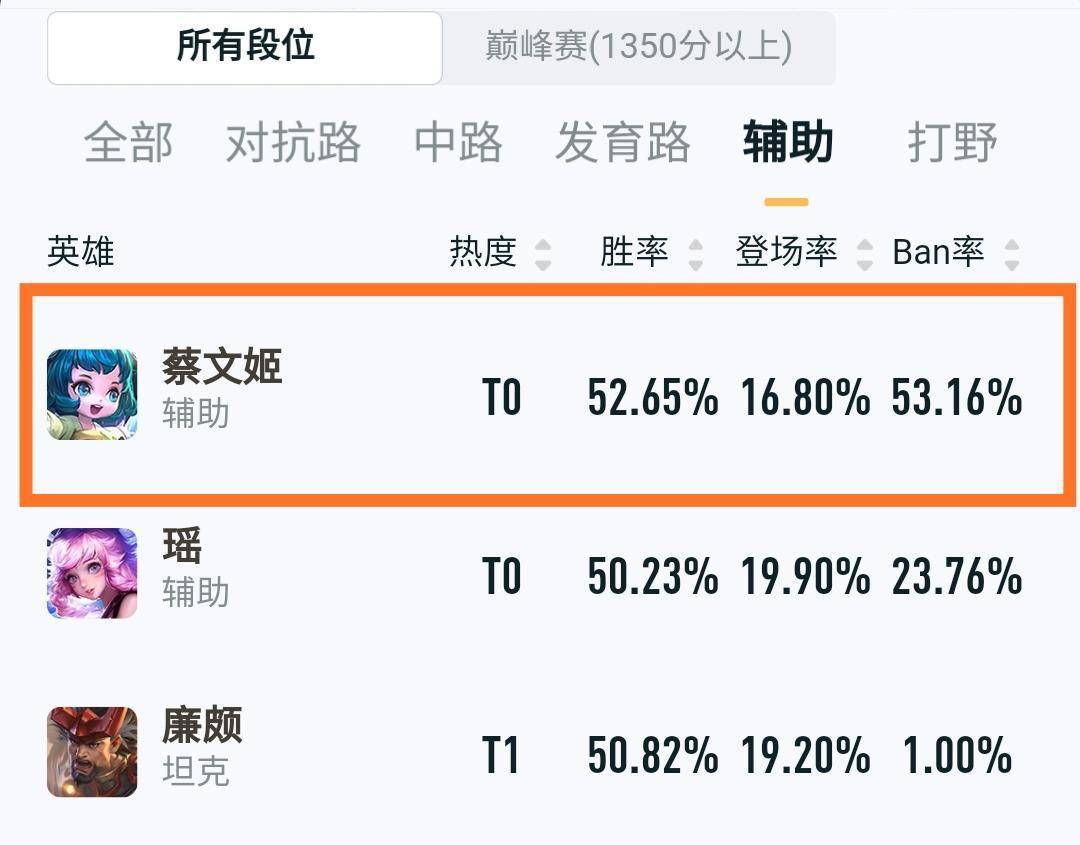This screenshot has width=1080, height=845.
Task: Click the up sort arrow beside 热度
Action: [x=543, y=244]
